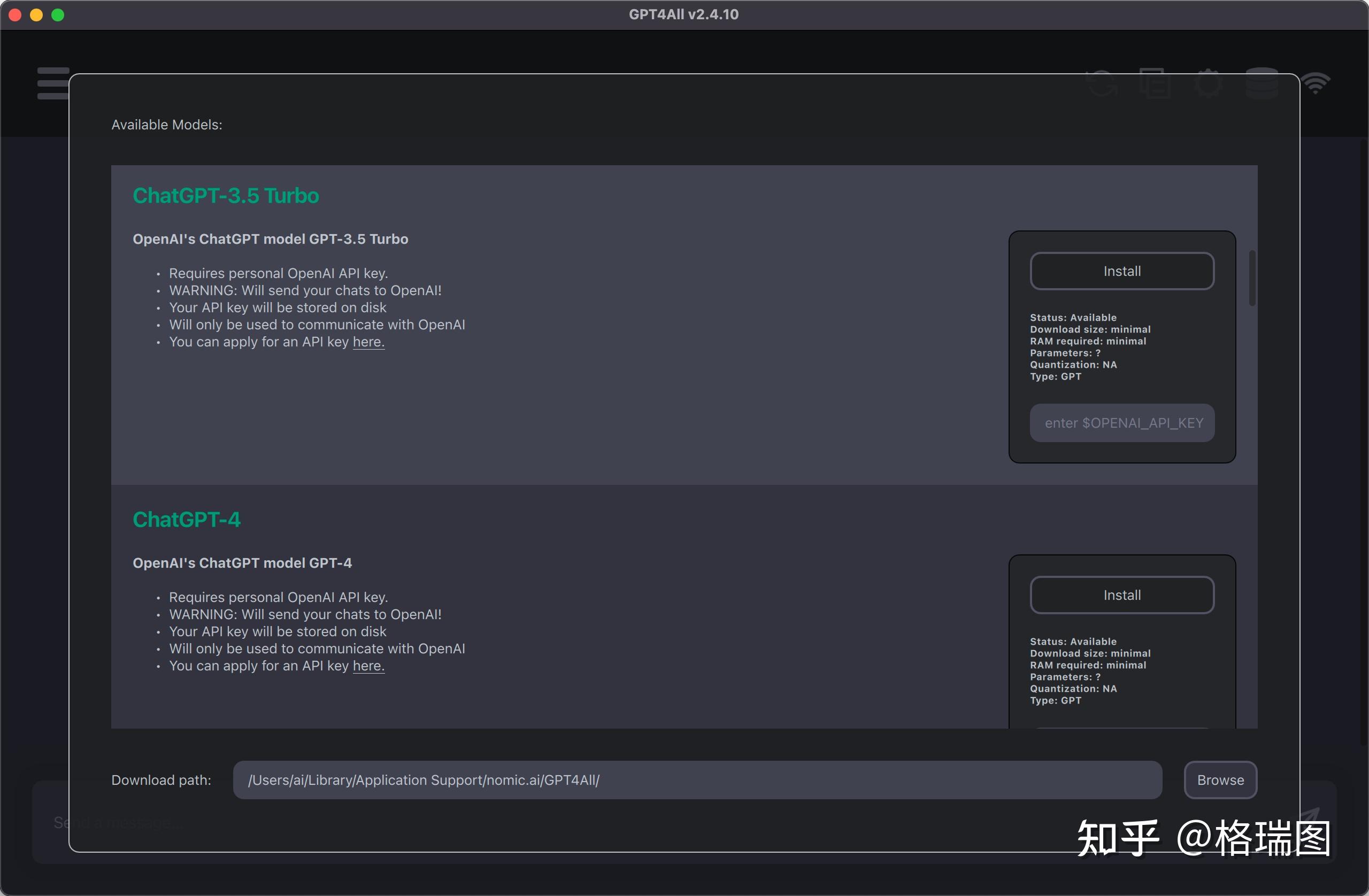Click the wifi network status icon
1369x896 pixels.
[1316, 83]
